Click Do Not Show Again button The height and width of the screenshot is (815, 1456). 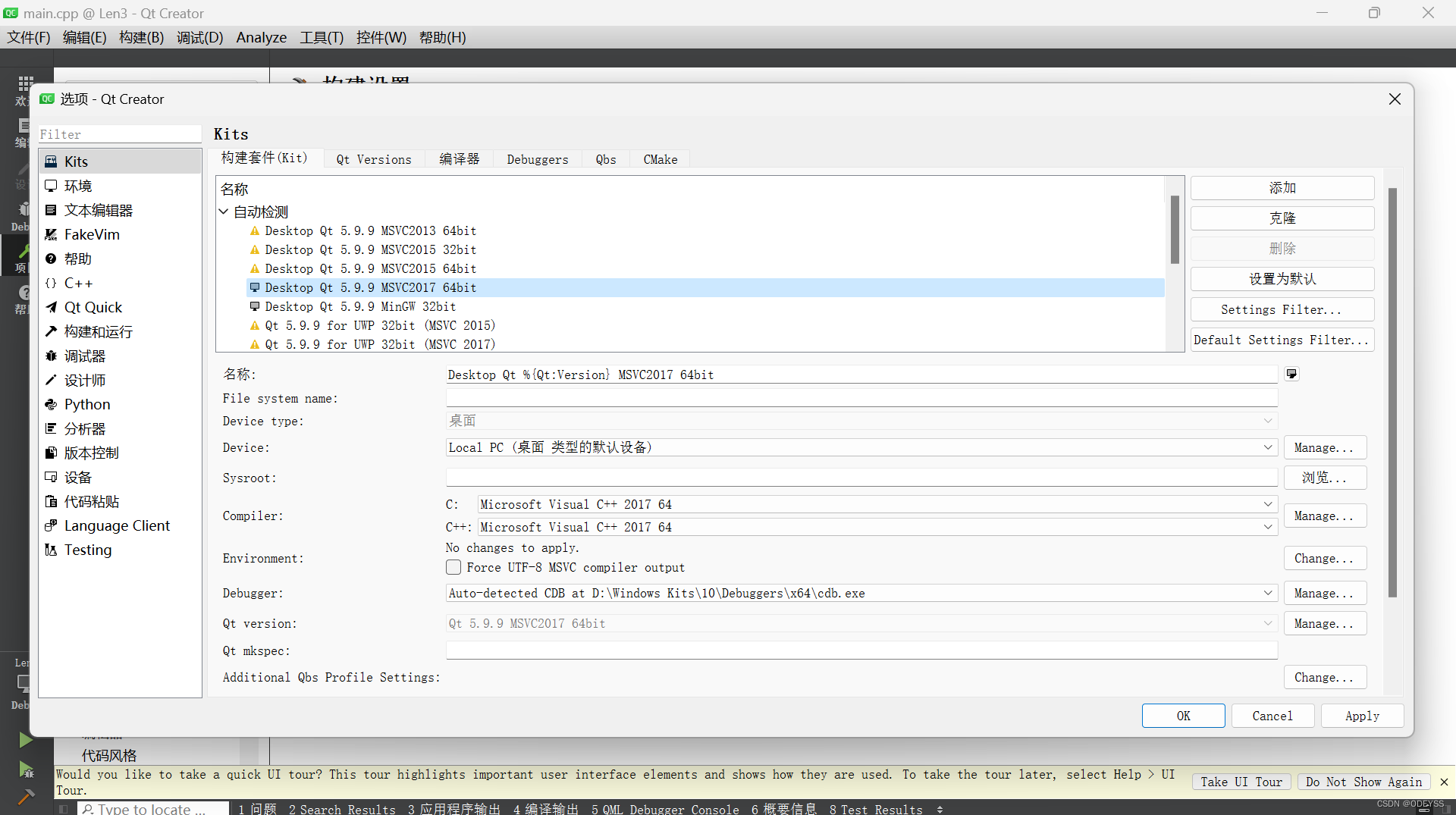pyautogui.click(x=1364, y=782)
